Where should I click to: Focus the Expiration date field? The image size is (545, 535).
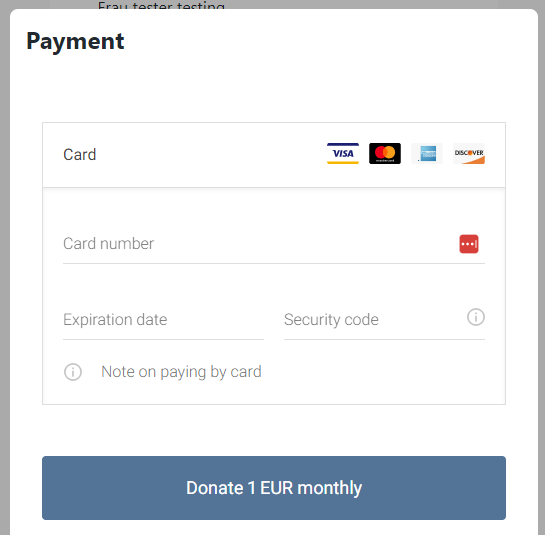[x=163, y=320]
